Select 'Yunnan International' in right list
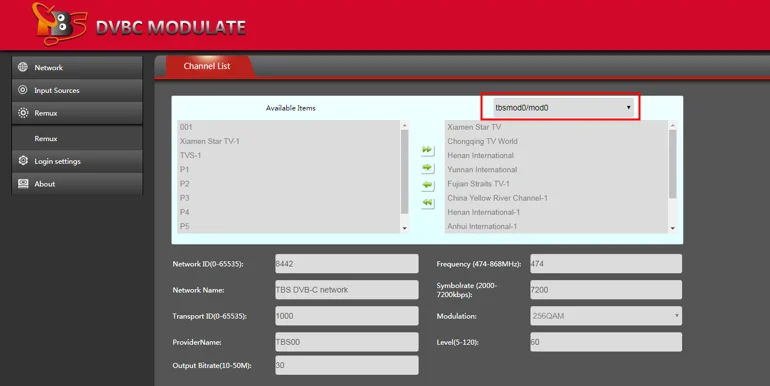The width and height of the screenshot is (770, 386). [557, 170]
